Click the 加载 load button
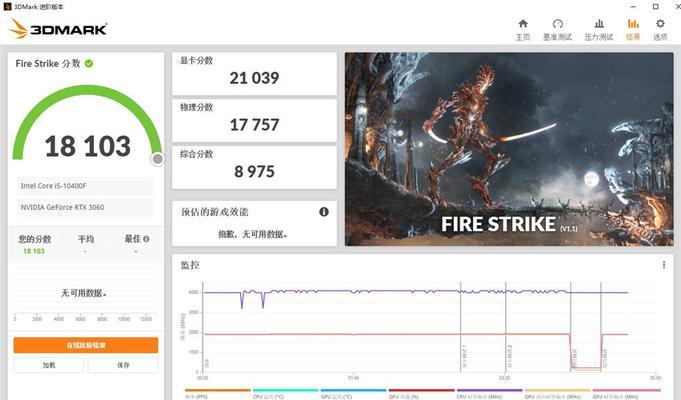681x400 pixels. (x=49, y=365)
